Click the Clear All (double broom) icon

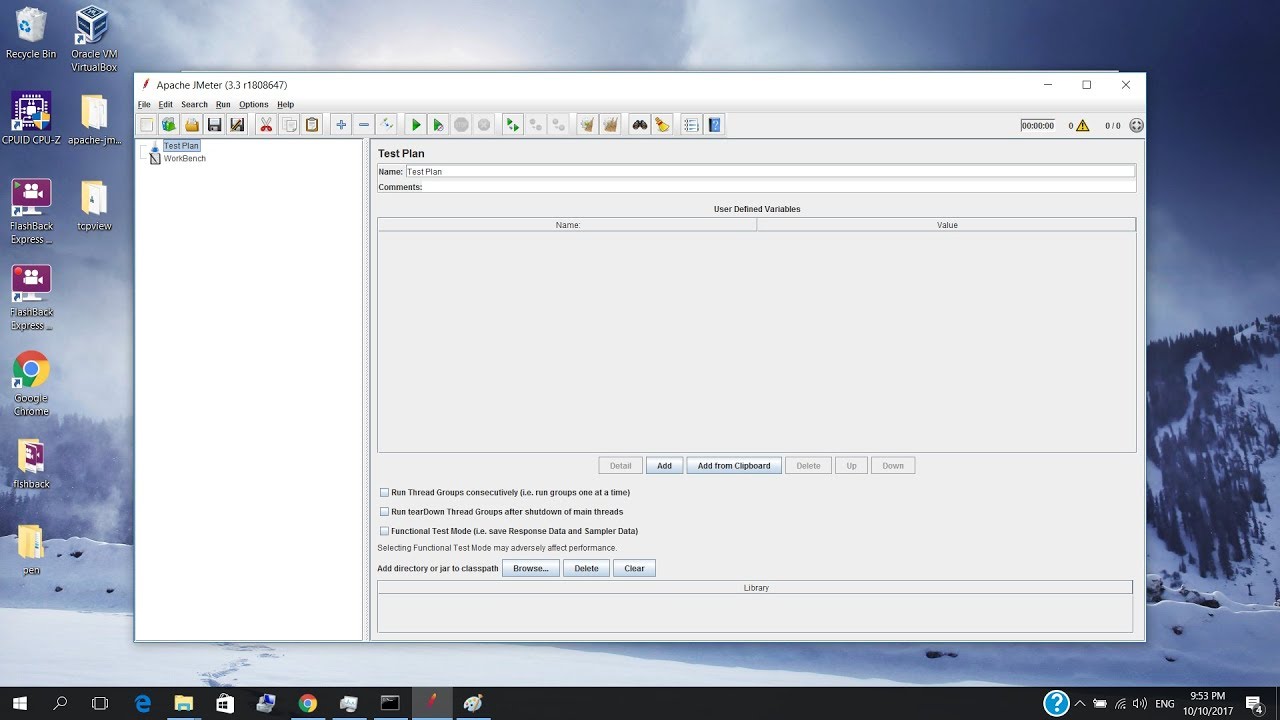[x=611, y=125]
